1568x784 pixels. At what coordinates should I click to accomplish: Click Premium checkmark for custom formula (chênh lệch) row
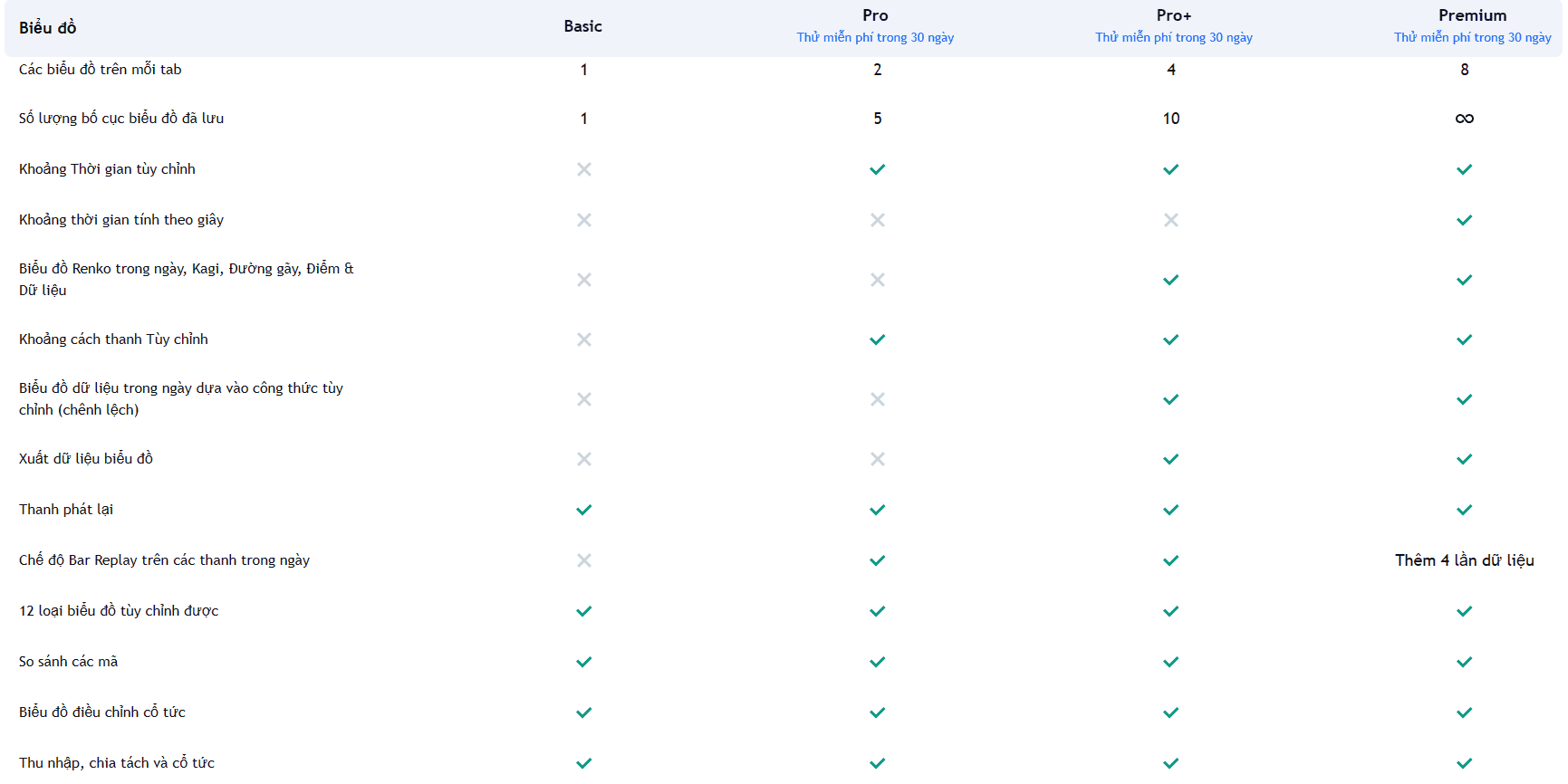(1465, 399)
